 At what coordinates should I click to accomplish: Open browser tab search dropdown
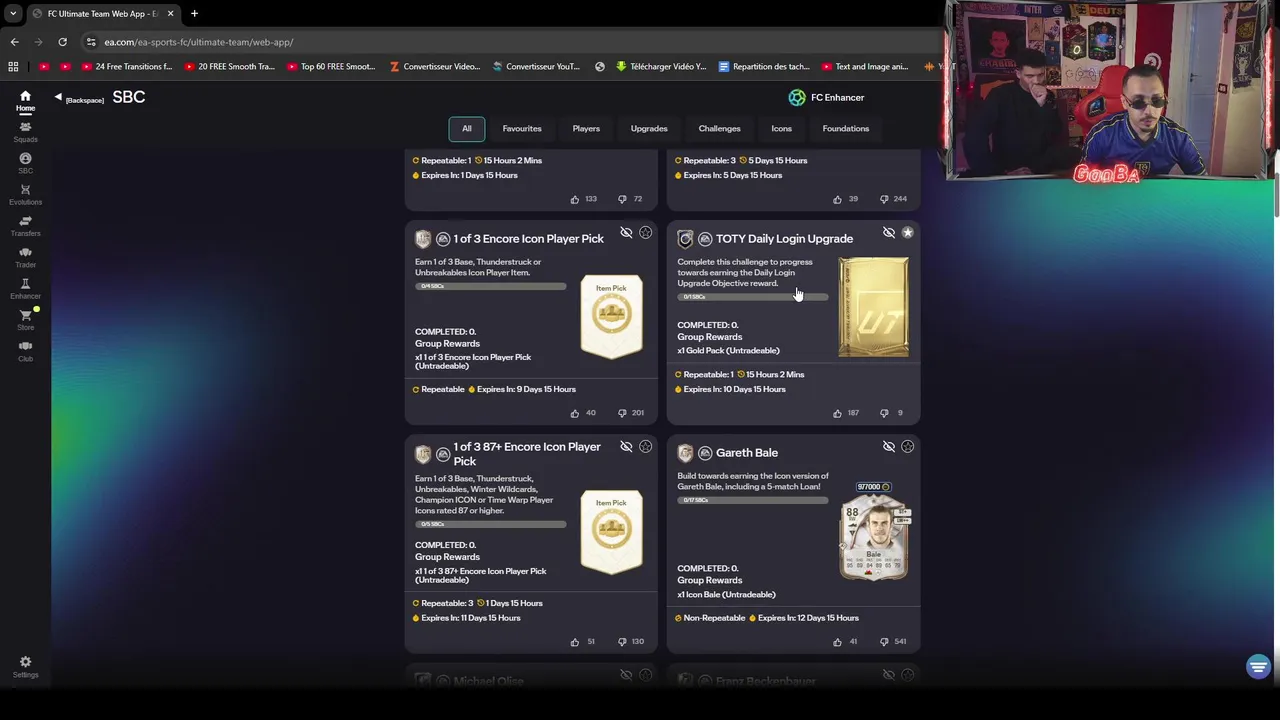coord(13,14)
